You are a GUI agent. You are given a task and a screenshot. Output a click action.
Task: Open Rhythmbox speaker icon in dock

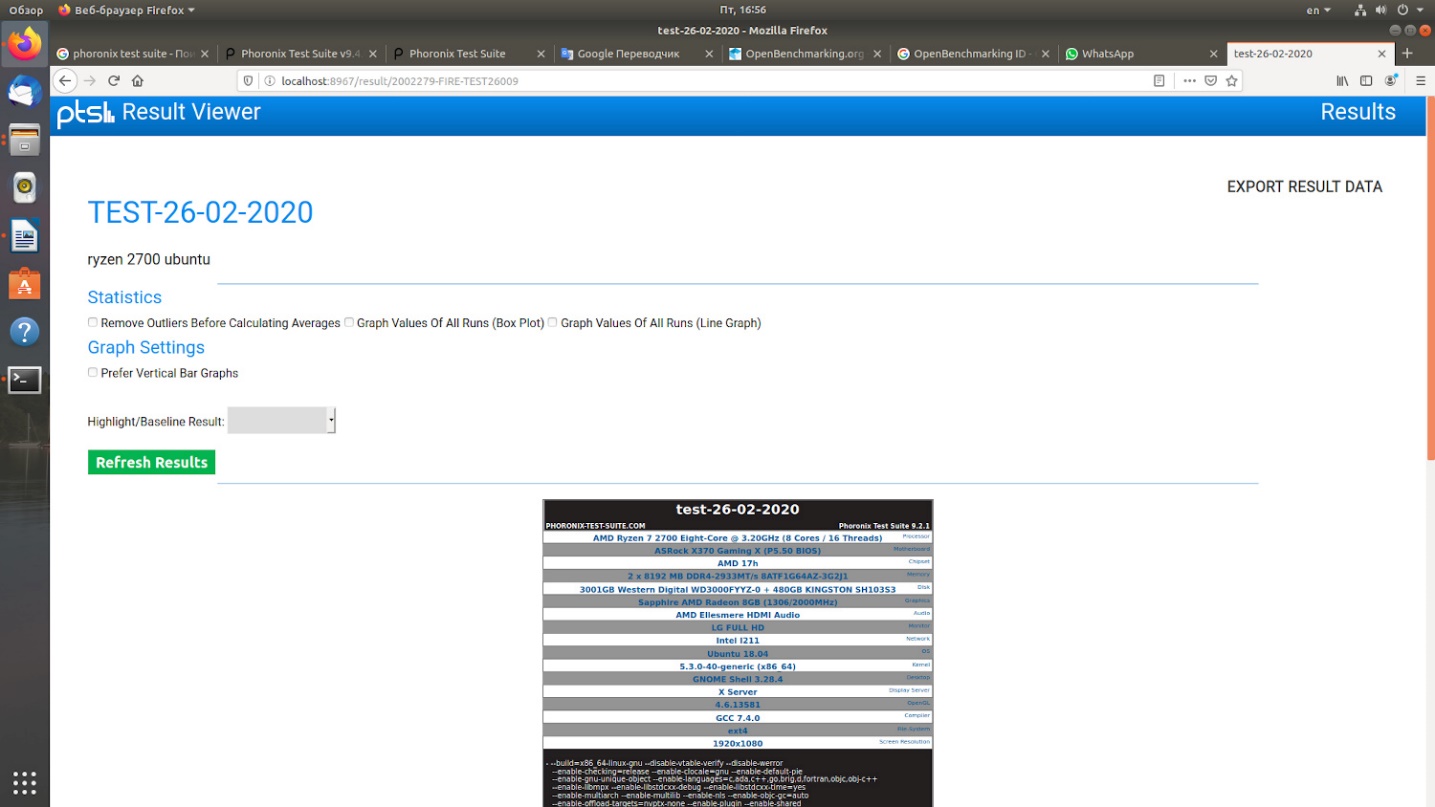tap(25, 187)
